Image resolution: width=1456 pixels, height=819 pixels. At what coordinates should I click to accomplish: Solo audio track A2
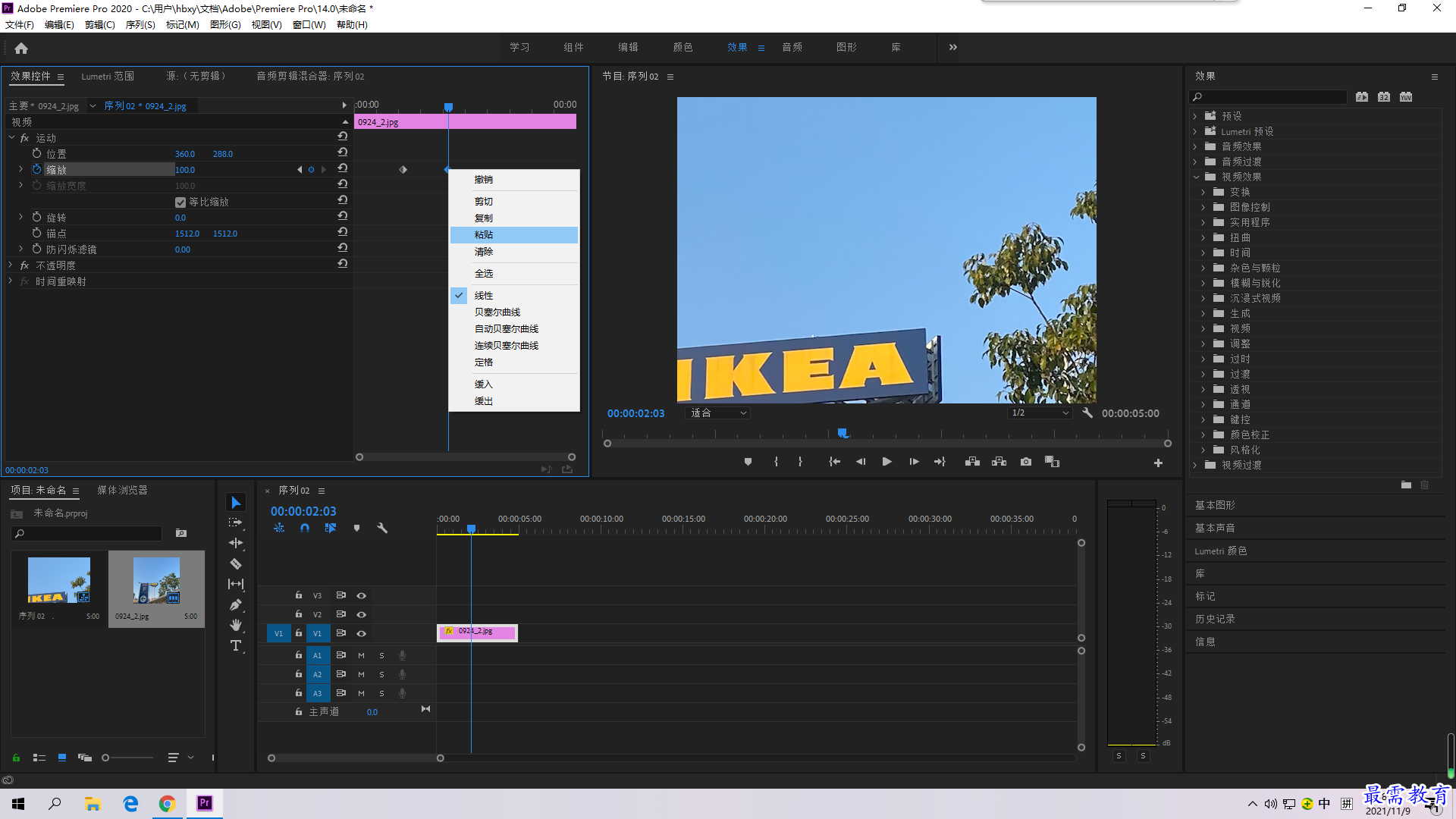click(381, 674)
